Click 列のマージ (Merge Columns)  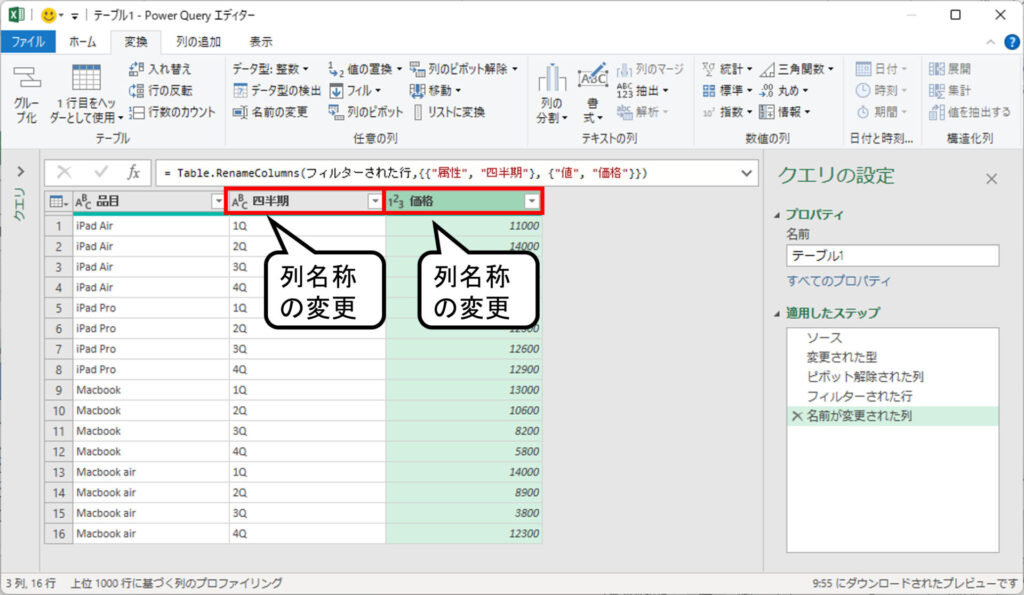[650, 69]
